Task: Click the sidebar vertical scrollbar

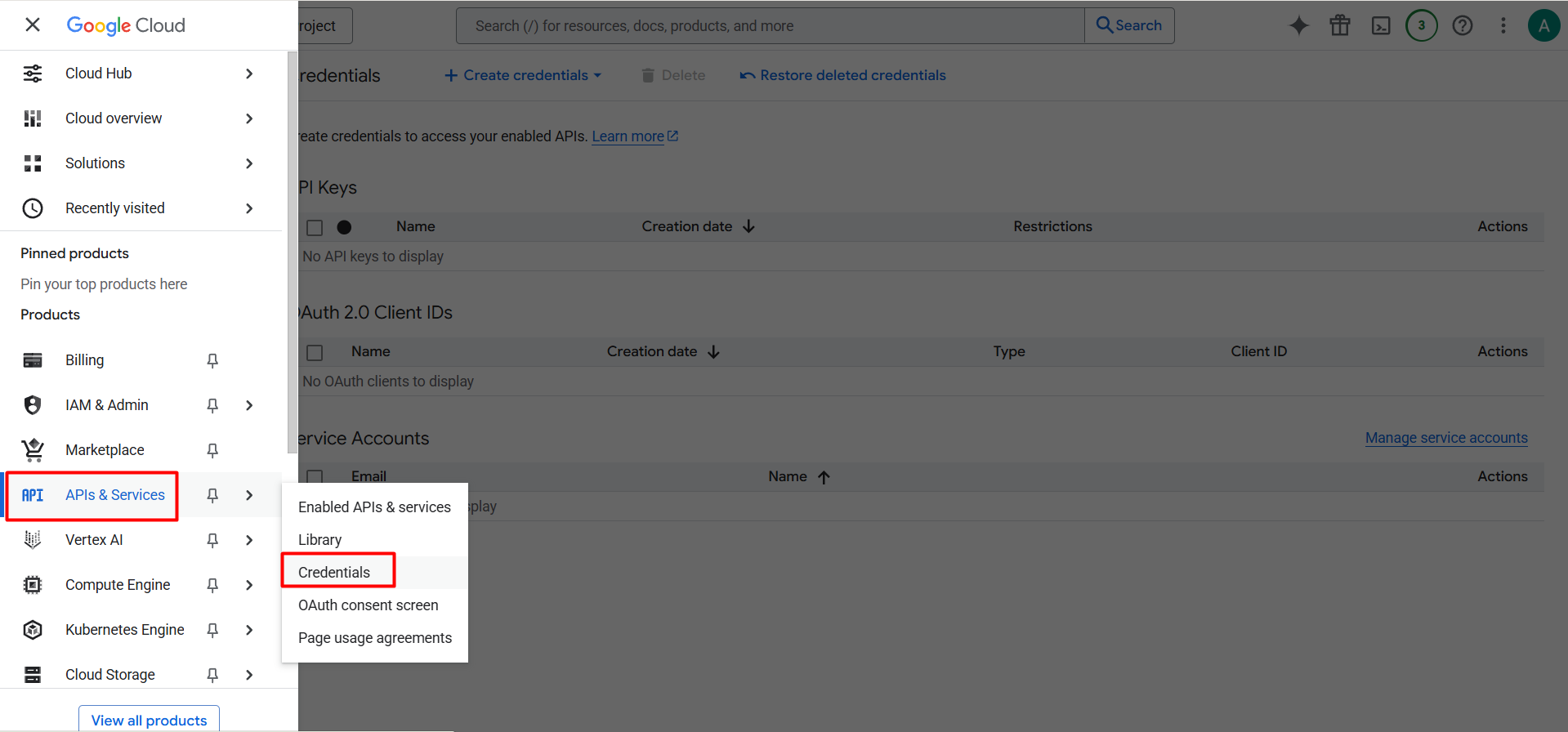Action: tap(293, 252)
